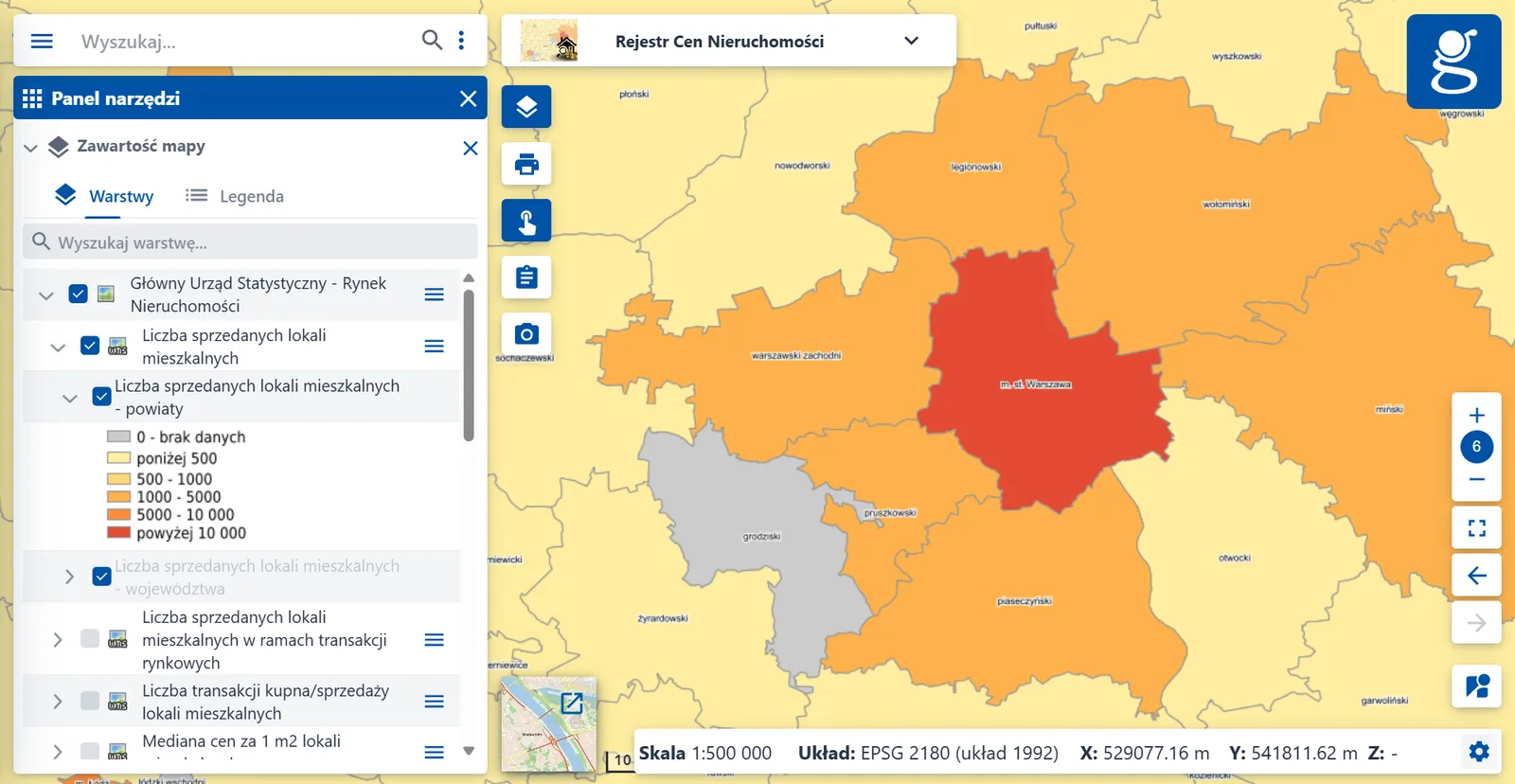The height and width of the screenshot is (784, 1515).
Task: Switch to Legenda tab
Action: pyautogui.click(x=235, y=196)
